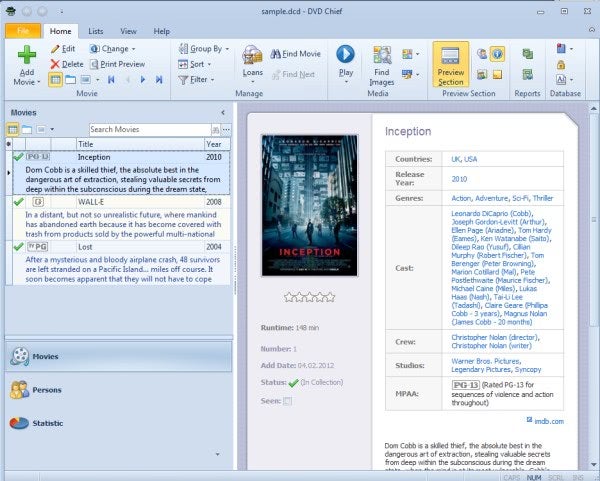The width and height of the screenshot is (600, 481).
Task: Expand the Filter dropdown
Action: (198, 79)
